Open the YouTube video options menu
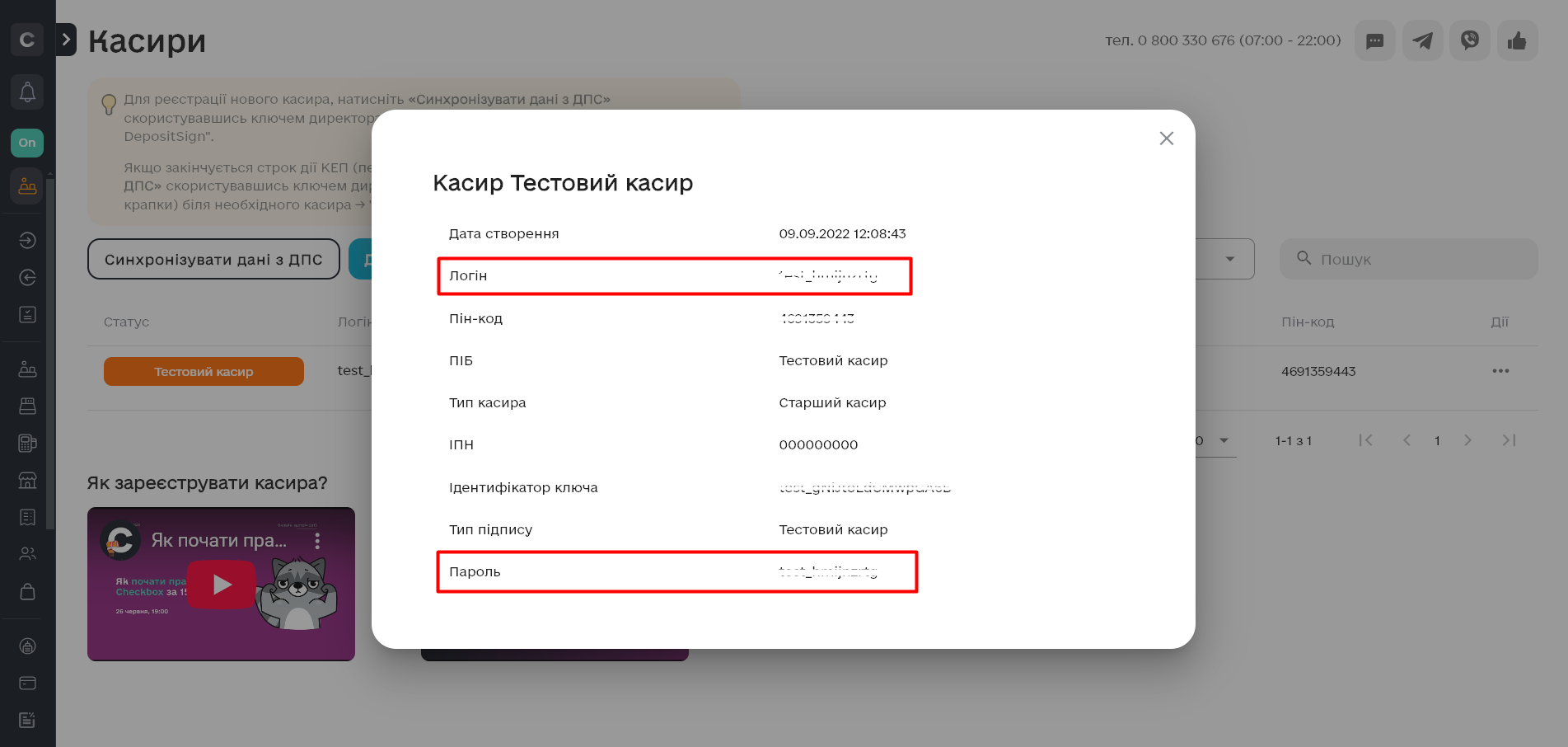The width and height of the screenshot is (1568, 747). tap(317, 541)
